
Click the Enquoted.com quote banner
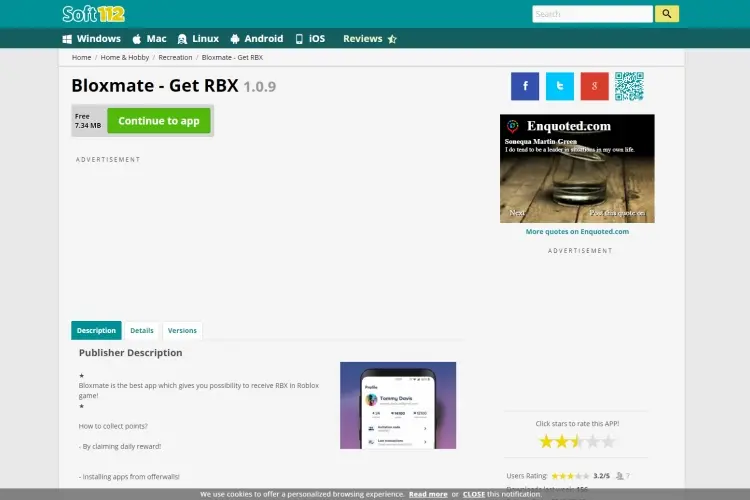(577, 168)
